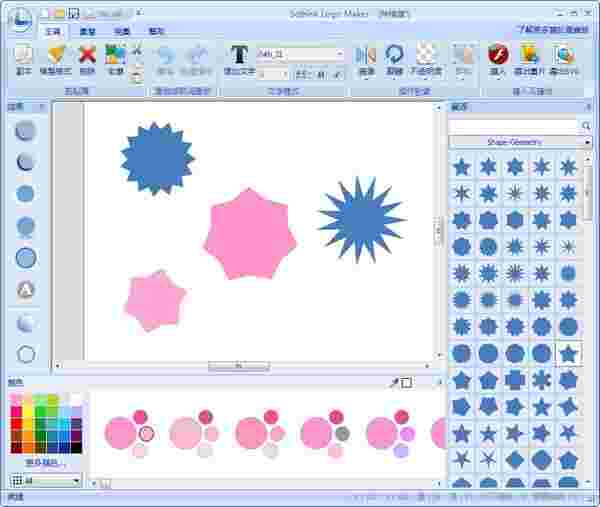This screenshot has height=507, width=600.
Task: Expand the quick access toolbar customize arrow
Action: pos(140,13)
